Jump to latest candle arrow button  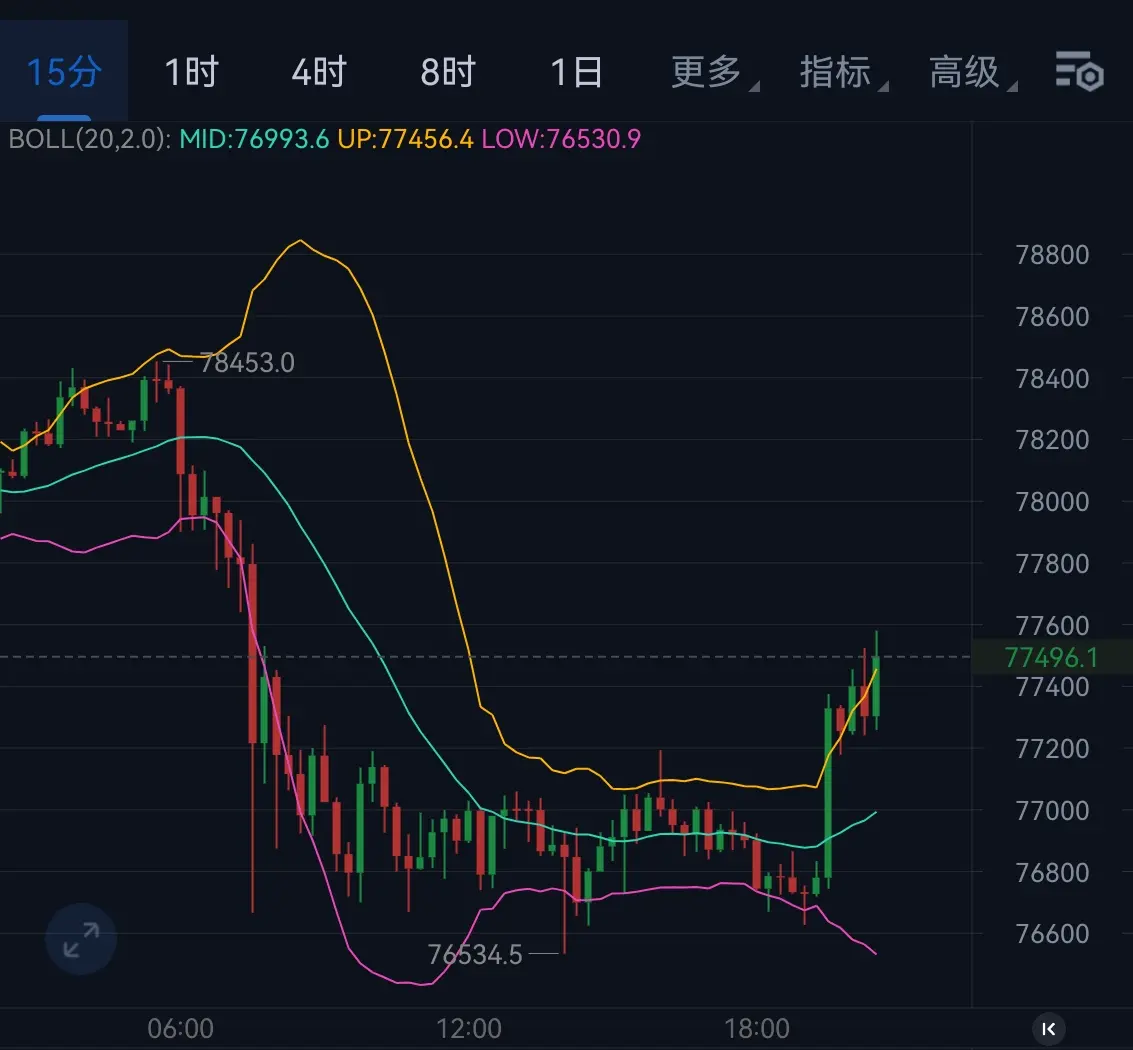pos(1048,1028)
